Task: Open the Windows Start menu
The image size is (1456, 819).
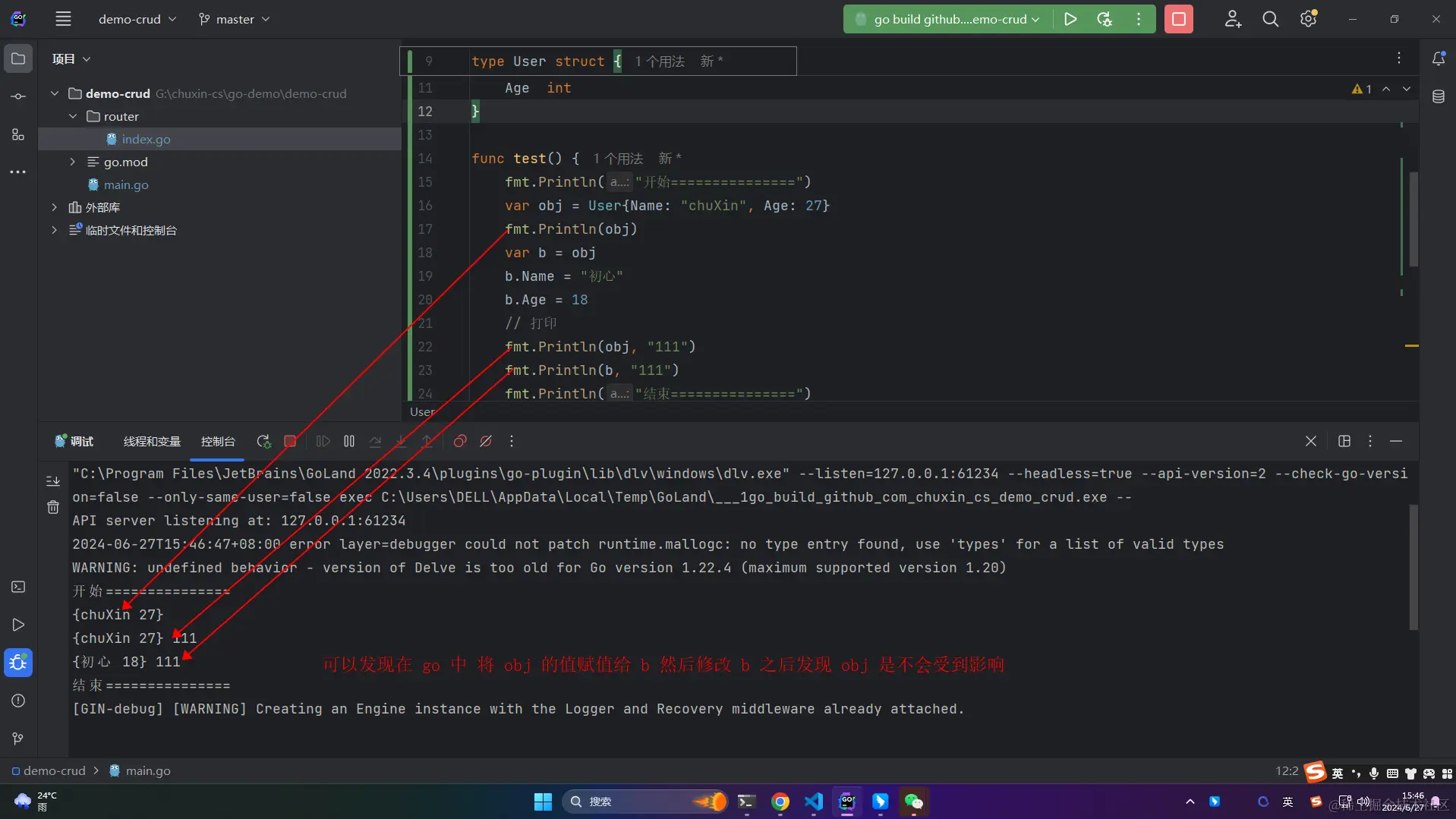Action: (x=543, y=802)
